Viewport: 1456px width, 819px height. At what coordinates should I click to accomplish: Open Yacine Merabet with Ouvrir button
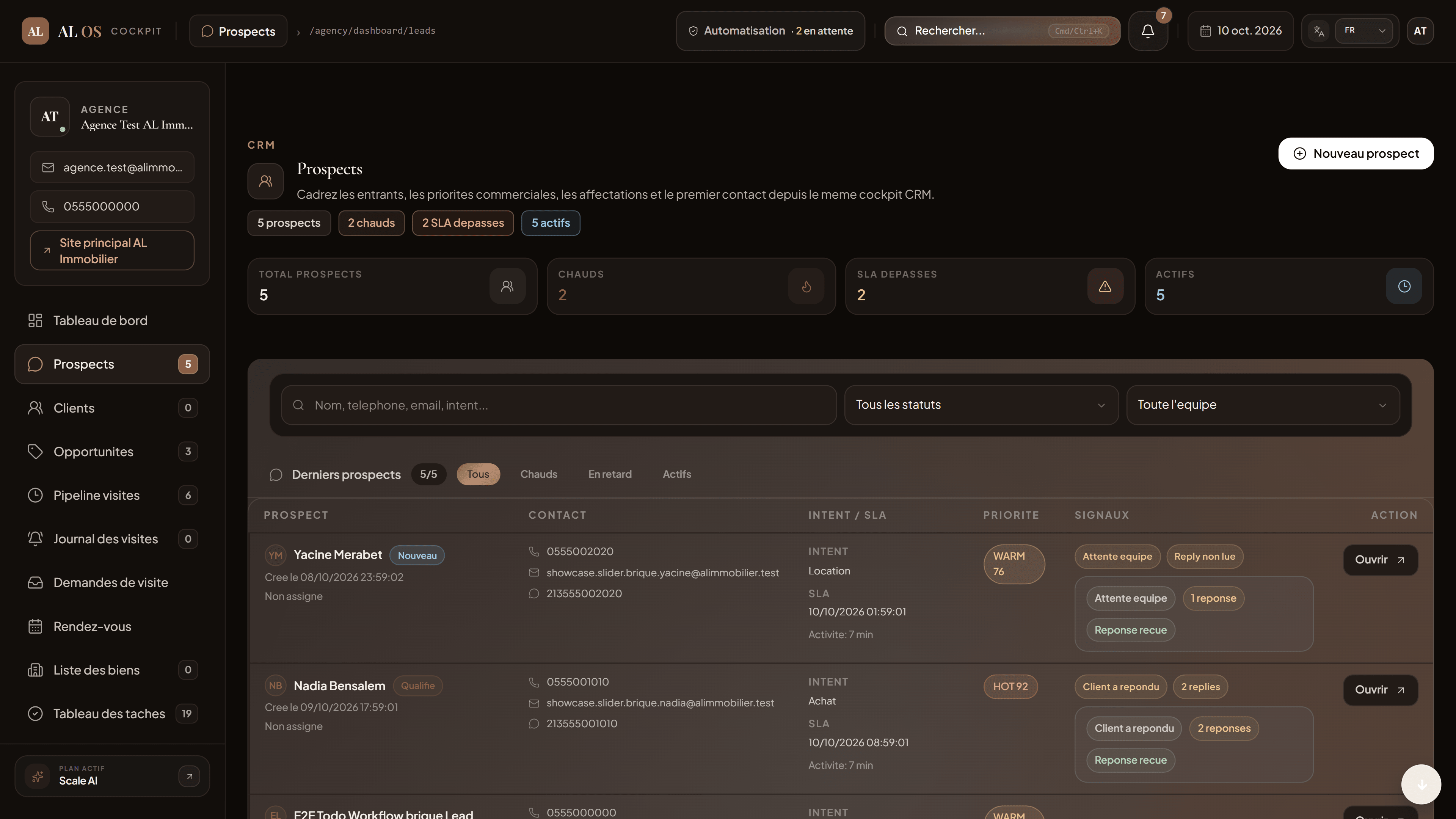tap(1380, 560)
